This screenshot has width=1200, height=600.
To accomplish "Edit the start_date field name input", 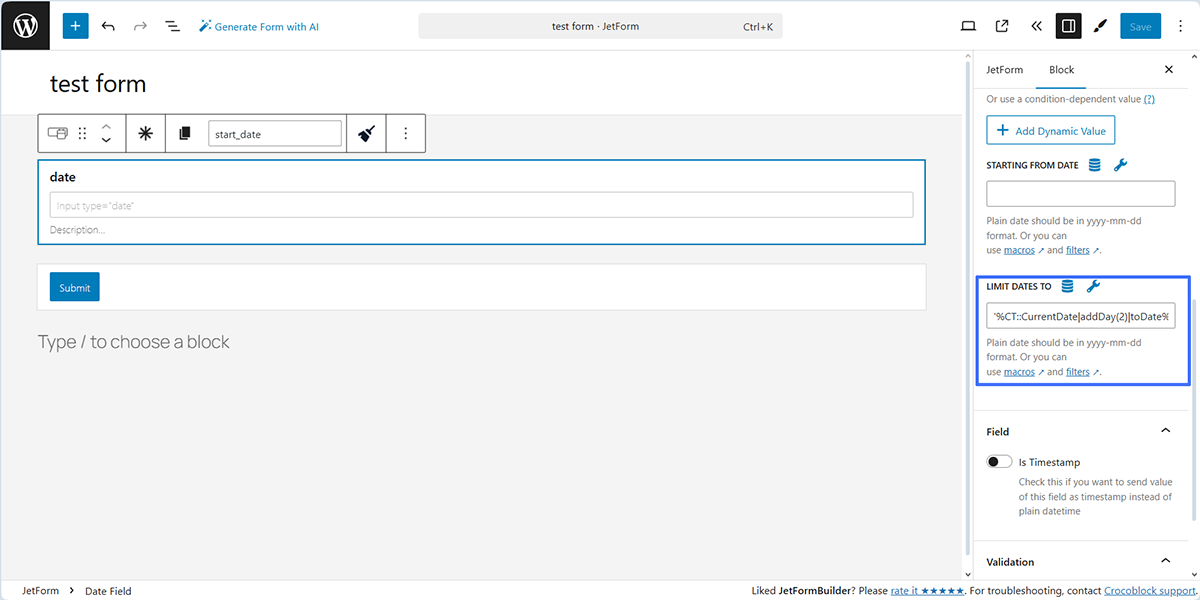I will tap(275, 133).
